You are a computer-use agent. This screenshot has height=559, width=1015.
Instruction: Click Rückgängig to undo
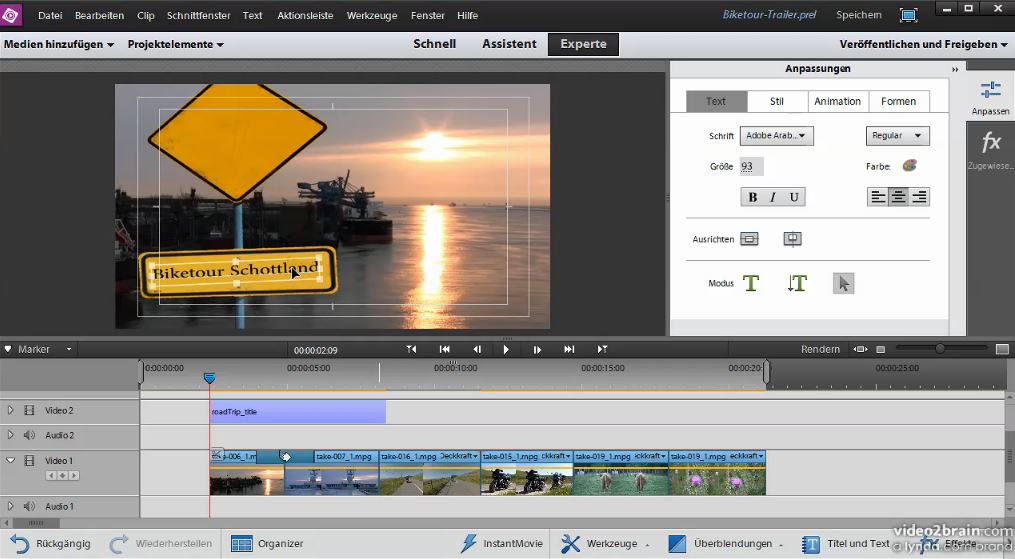pos(50,543)
